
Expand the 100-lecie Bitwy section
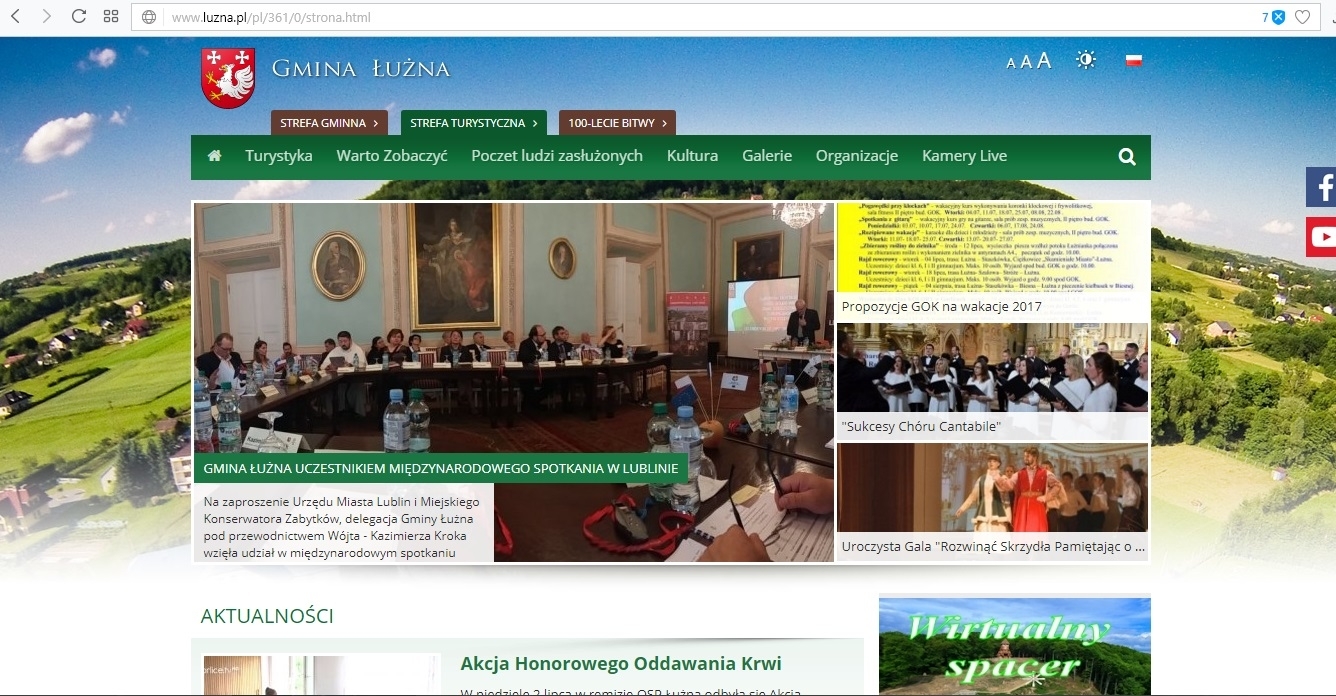point(617,123)
